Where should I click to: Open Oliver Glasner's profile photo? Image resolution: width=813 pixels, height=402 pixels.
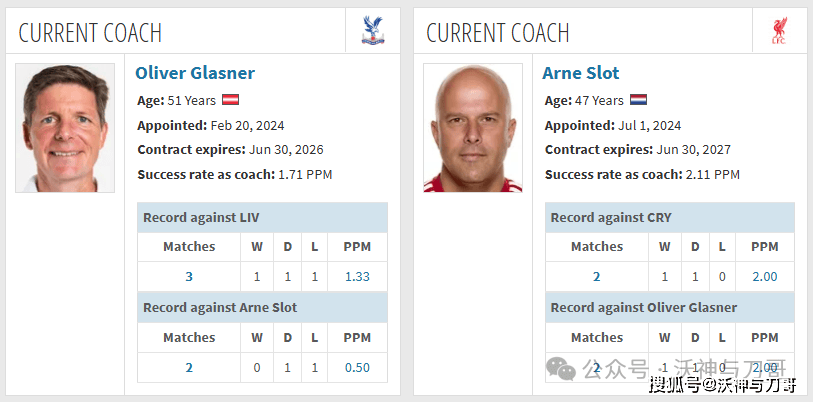[x=65, y=128]
